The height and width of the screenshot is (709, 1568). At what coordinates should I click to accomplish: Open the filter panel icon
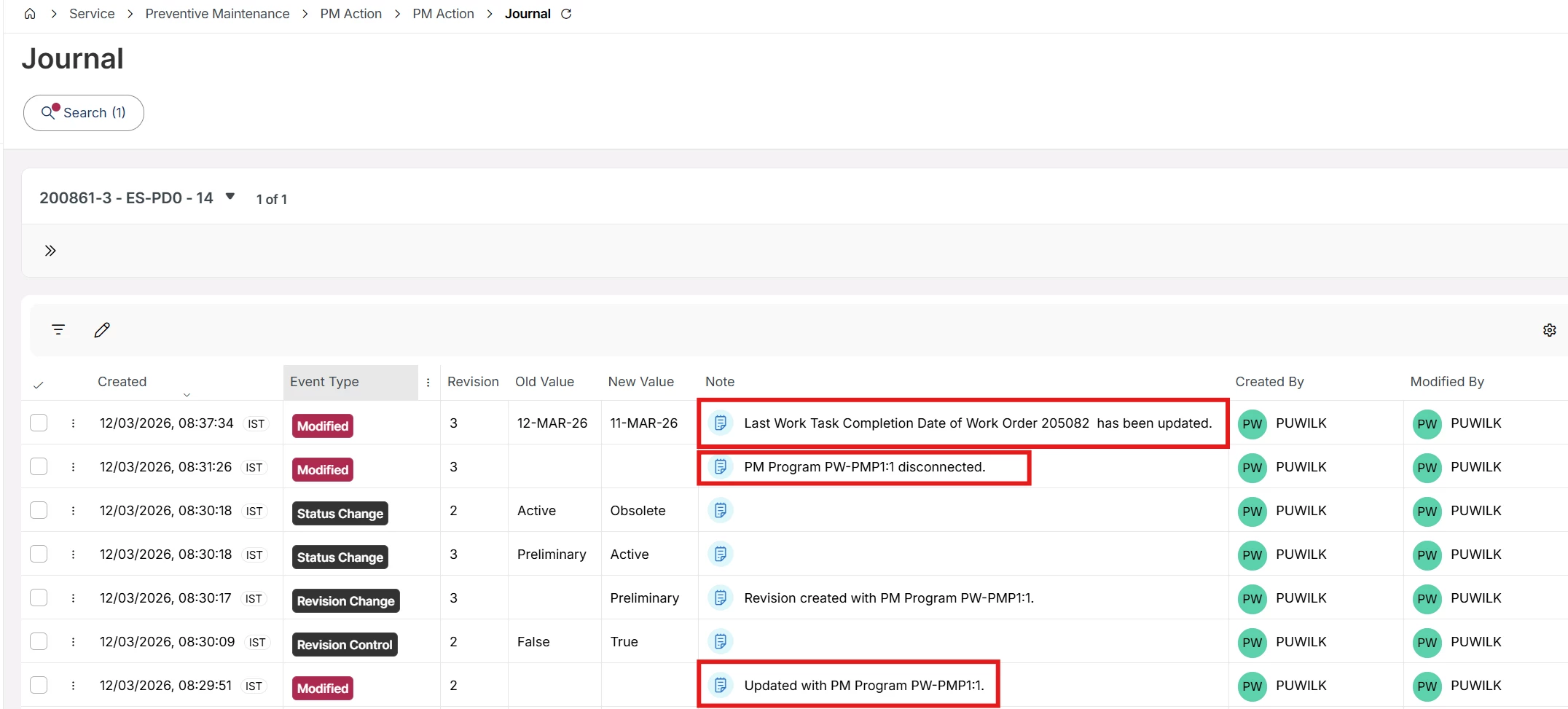(58, 330)
